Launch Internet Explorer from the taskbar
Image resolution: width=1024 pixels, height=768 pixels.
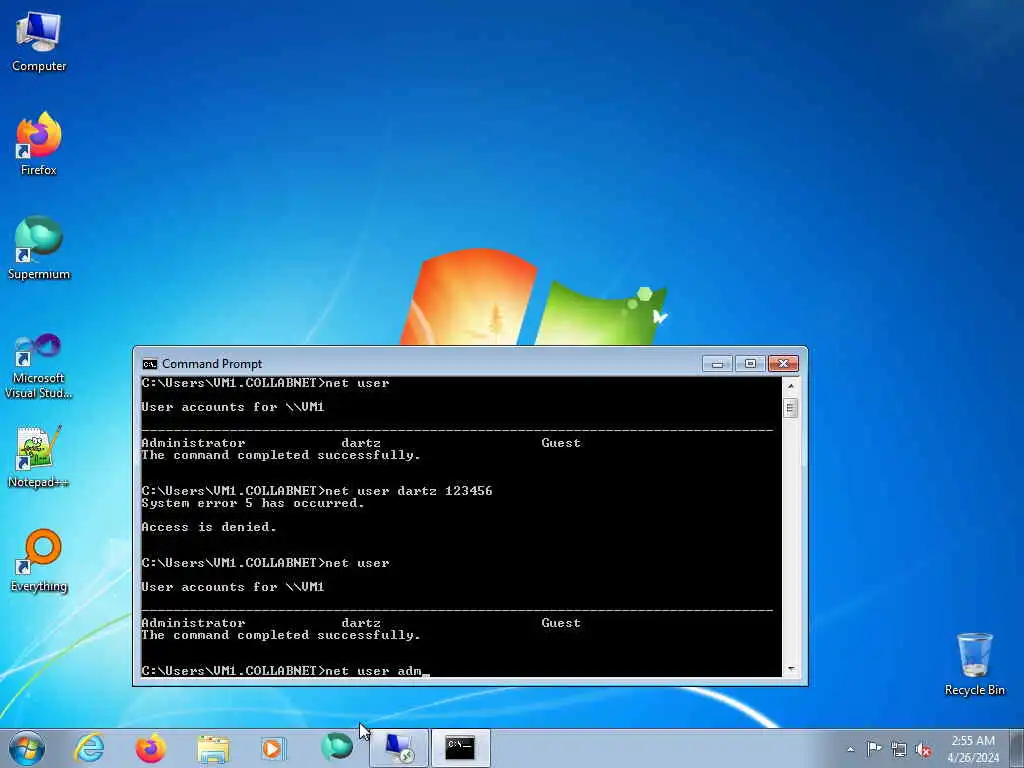pos(89,748)
